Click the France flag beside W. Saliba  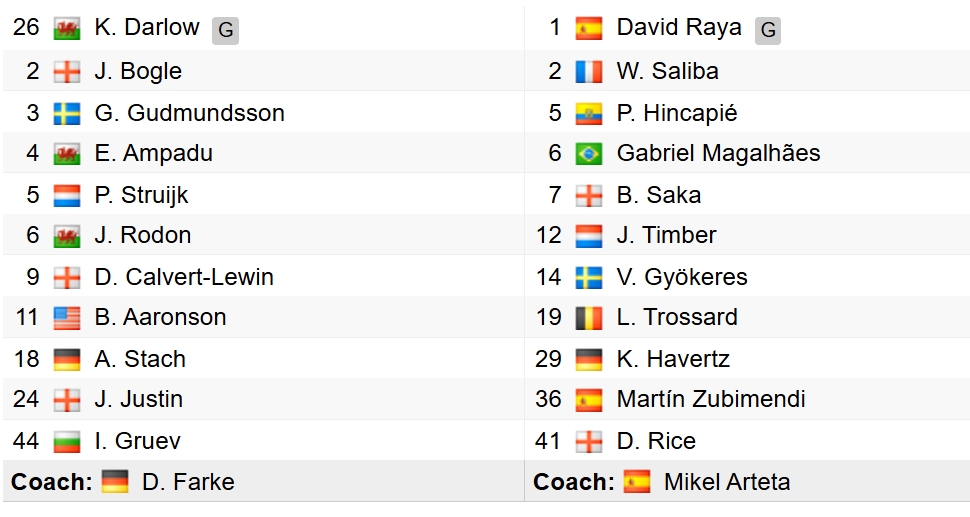pyautogui.click(x=589, y=72)
